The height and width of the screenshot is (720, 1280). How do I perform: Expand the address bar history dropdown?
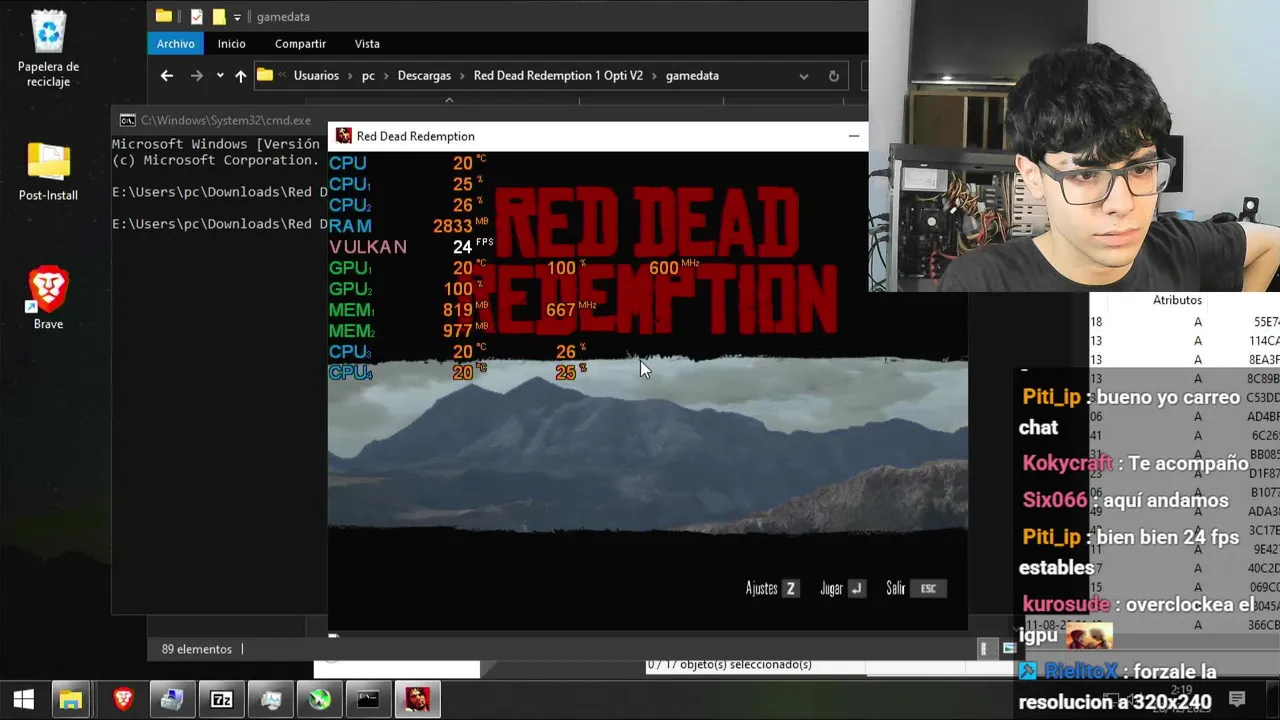tap(803, 76)
